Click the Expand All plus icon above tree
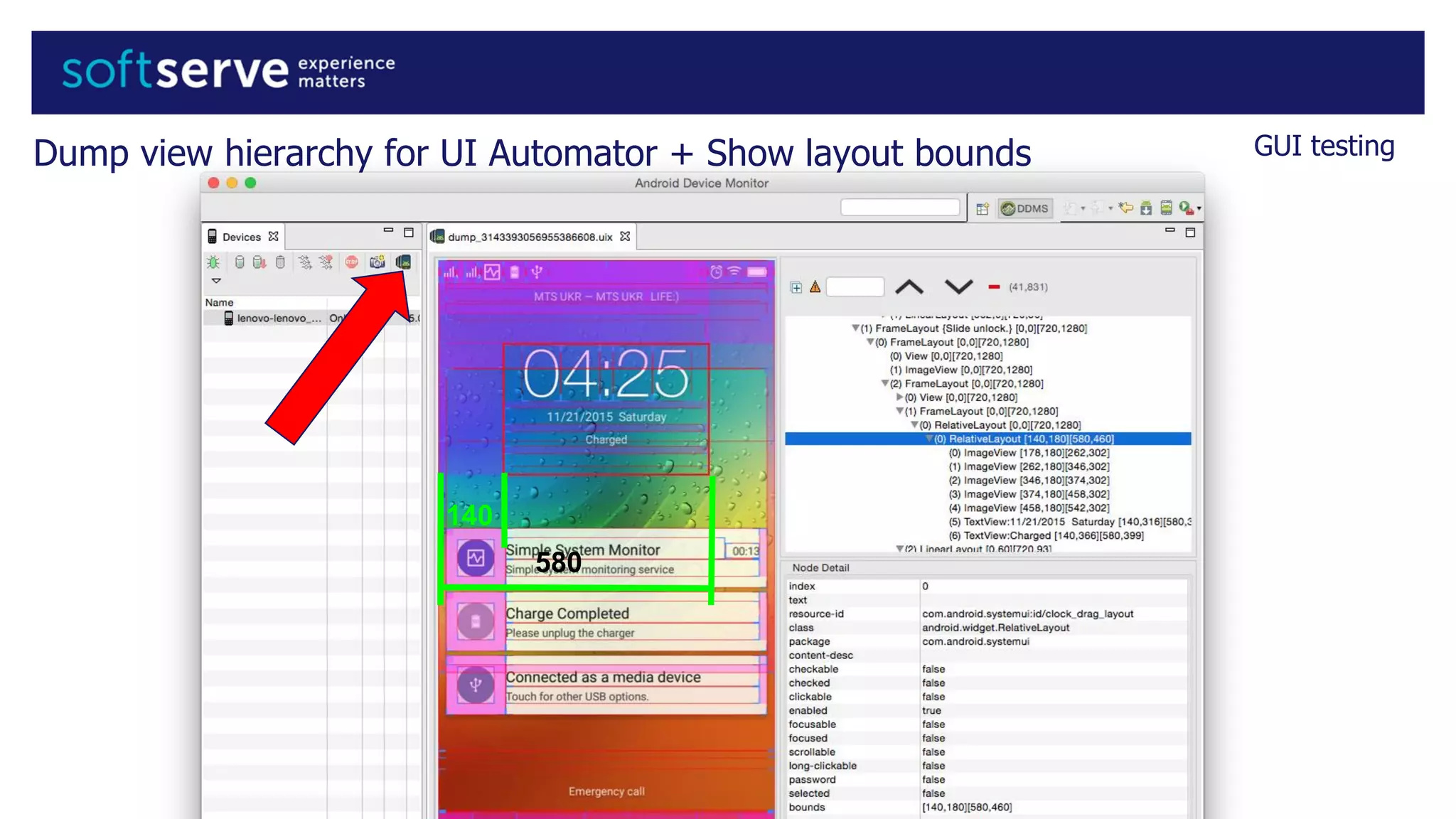1456x819 pixels. [x=796, y=287]
